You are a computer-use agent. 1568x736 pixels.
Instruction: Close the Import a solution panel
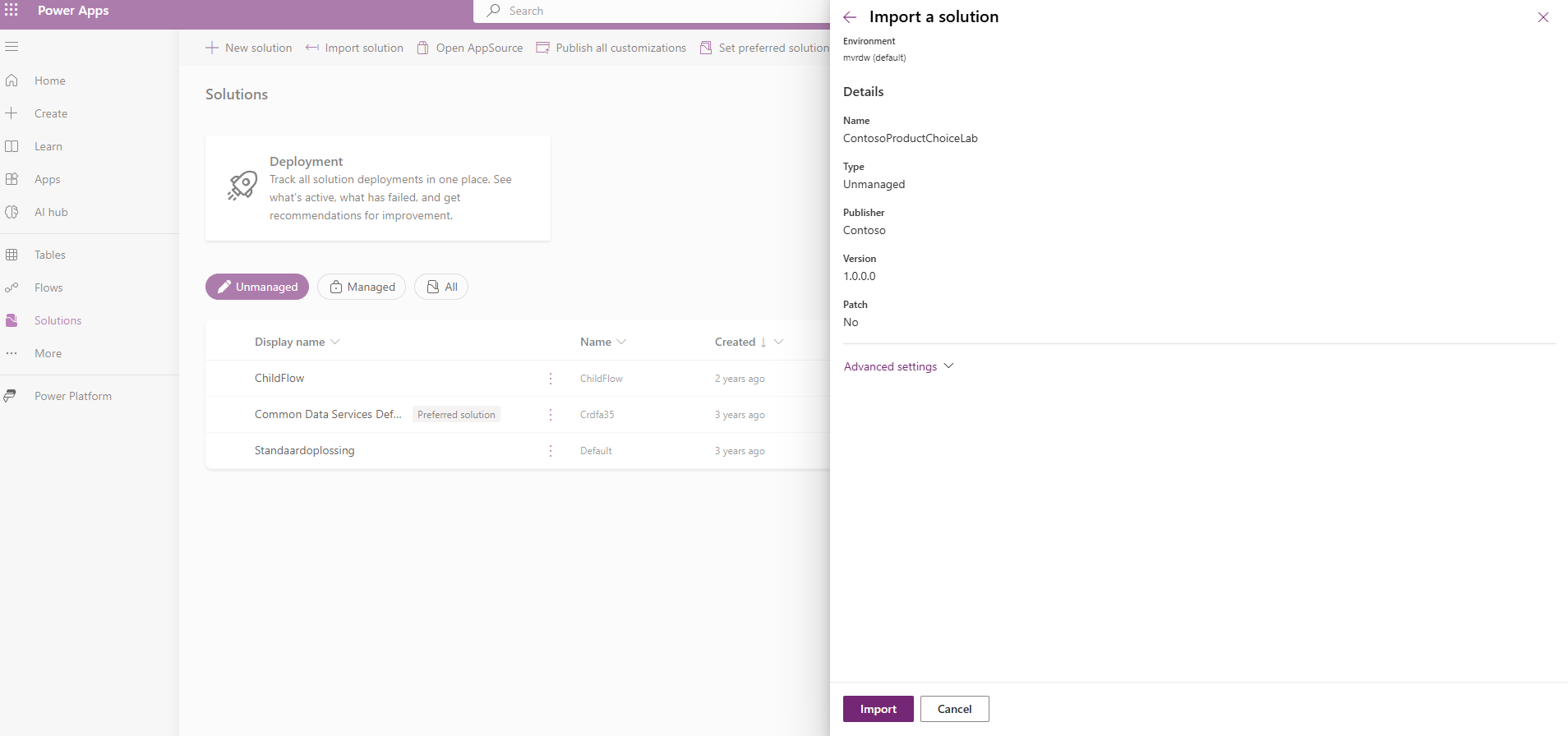1543,17
